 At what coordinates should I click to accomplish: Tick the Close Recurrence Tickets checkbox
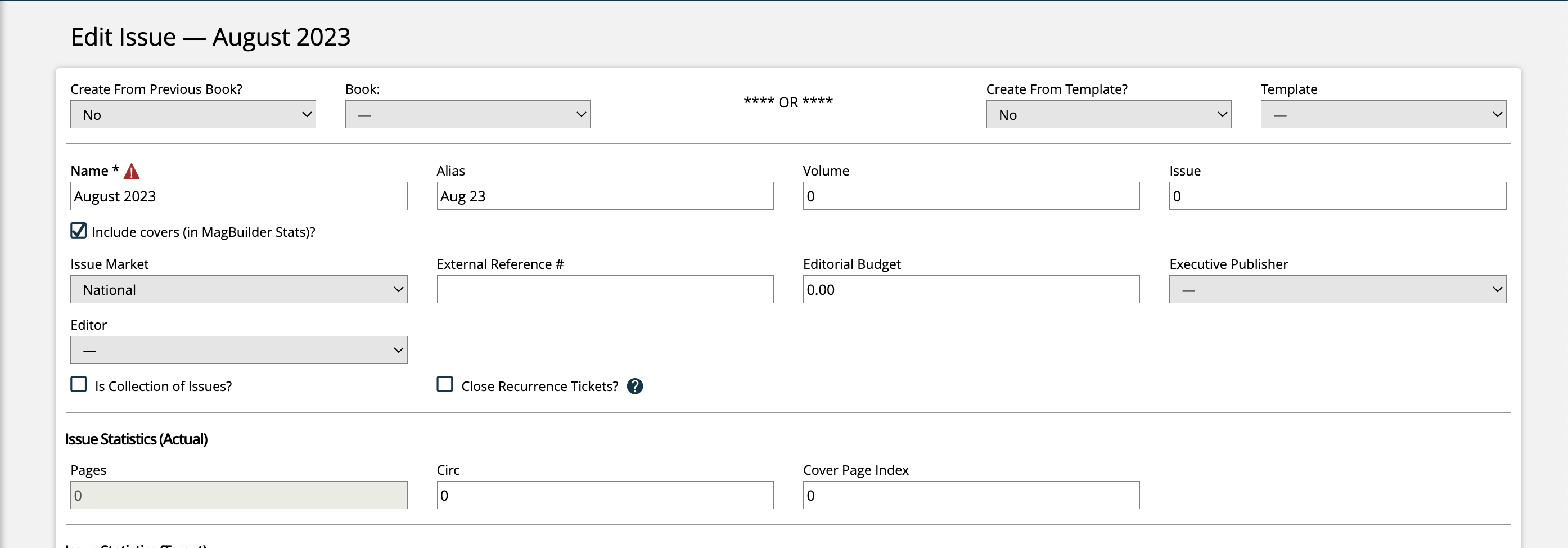coord(445,384)
